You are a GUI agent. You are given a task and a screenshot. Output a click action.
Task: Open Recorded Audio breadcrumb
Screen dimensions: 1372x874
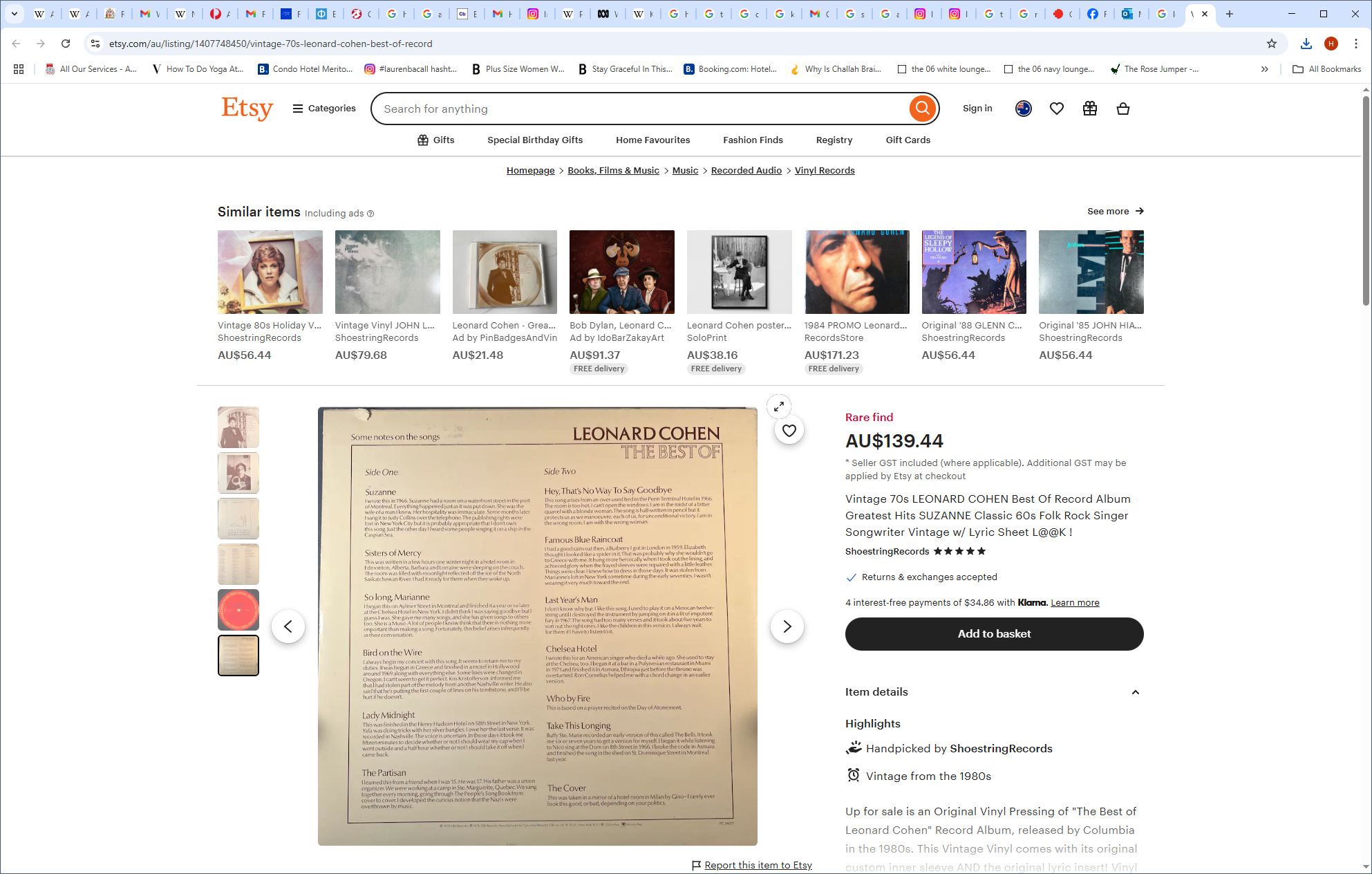tap(746, 171)
